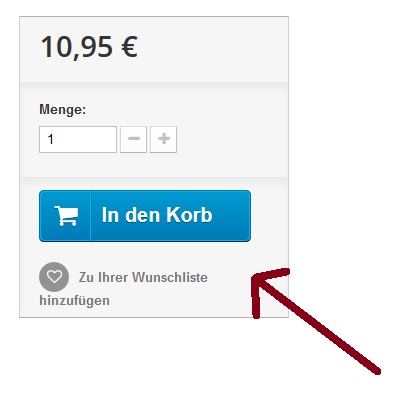401x408 pixels.
Task: Decrease quantity with the minus button
Action: 133,139
